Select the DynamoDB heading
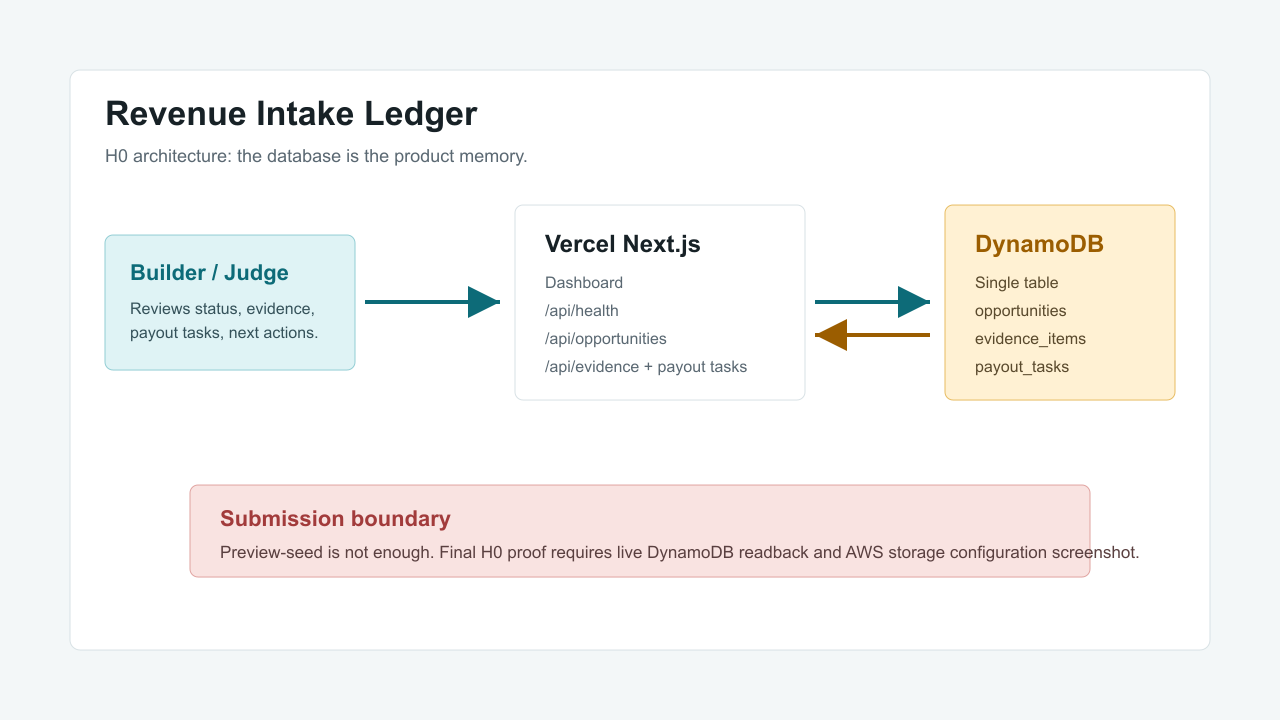The width and height of the screenshot is (1280, 720). coord(1039,245)
